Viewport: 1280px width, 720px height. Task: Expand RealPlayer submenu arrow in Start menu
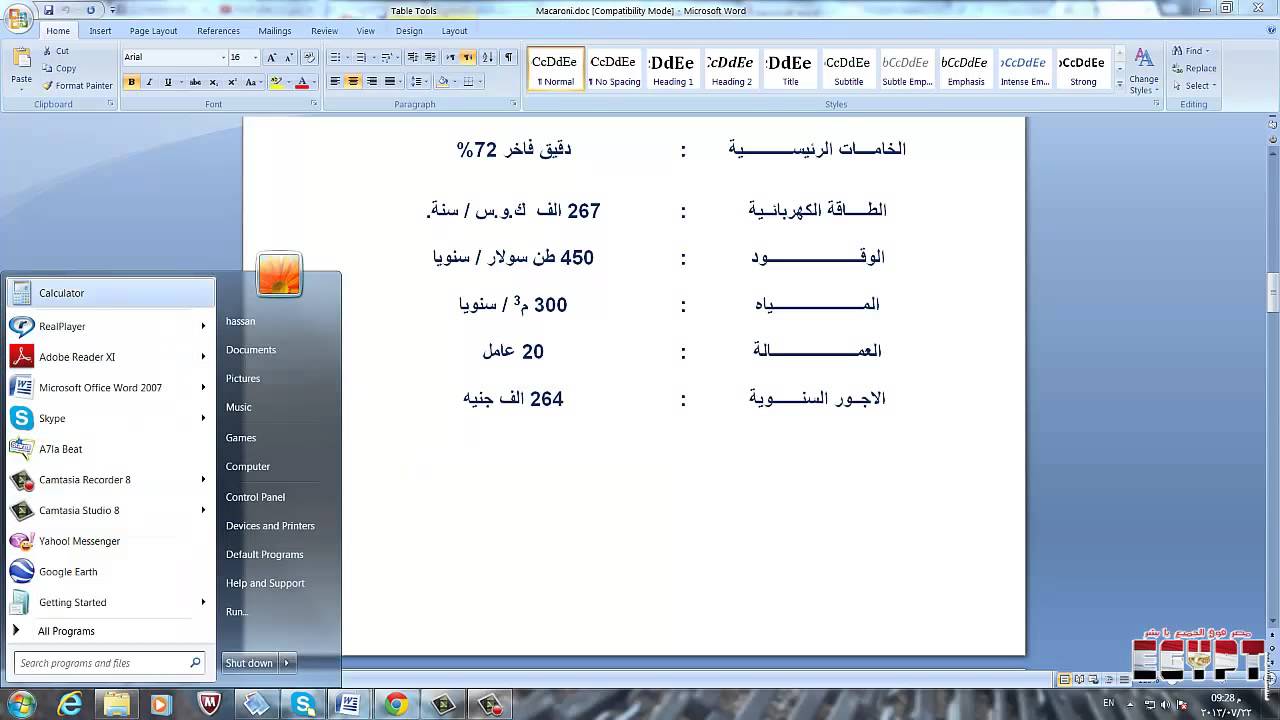[203, 326]
